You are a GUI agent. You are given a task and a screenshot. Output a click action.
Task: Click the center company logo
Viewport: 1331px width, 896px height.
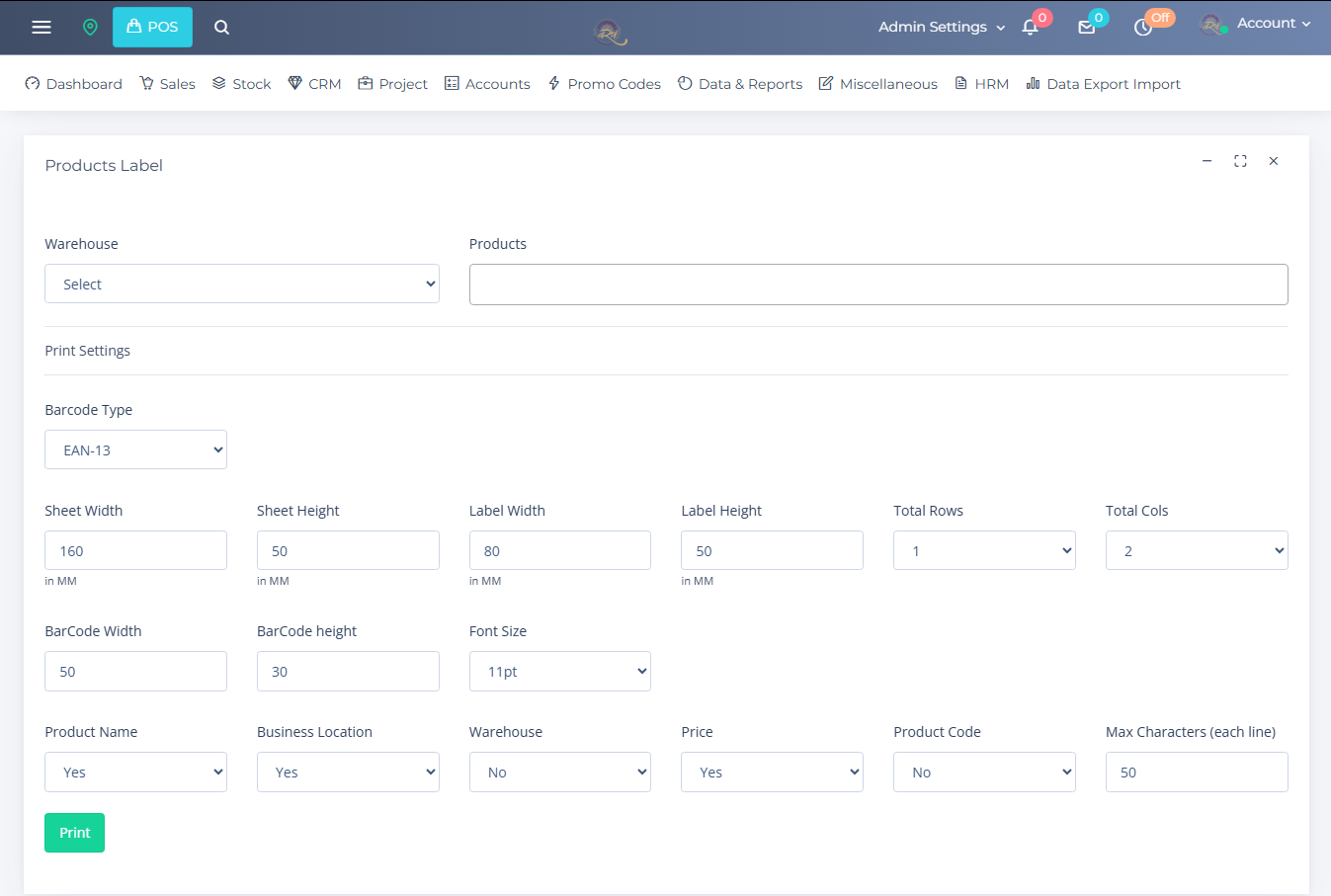(x=610, y=33)
